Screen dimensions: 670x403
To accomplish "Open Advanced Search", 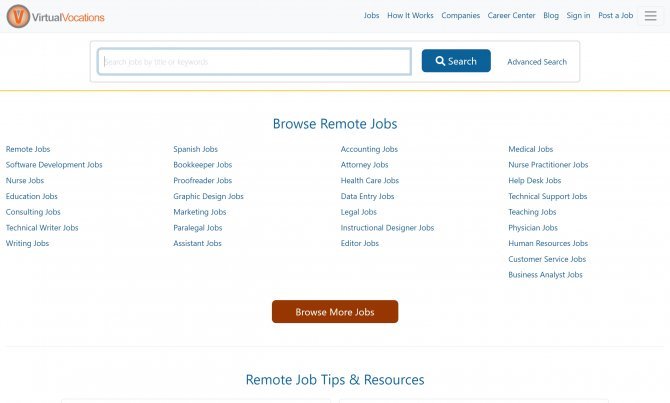I will [537, 62].
